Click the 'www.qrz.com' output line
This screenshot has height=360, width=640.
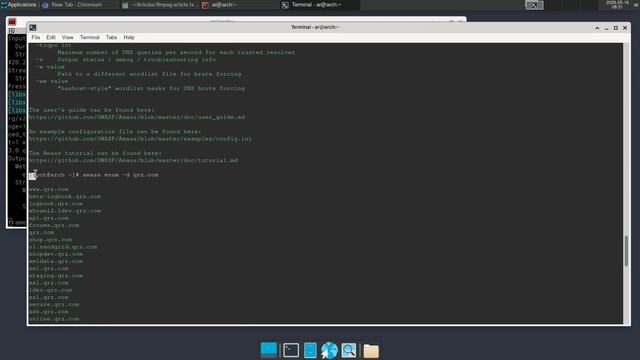tap(49, 189)
